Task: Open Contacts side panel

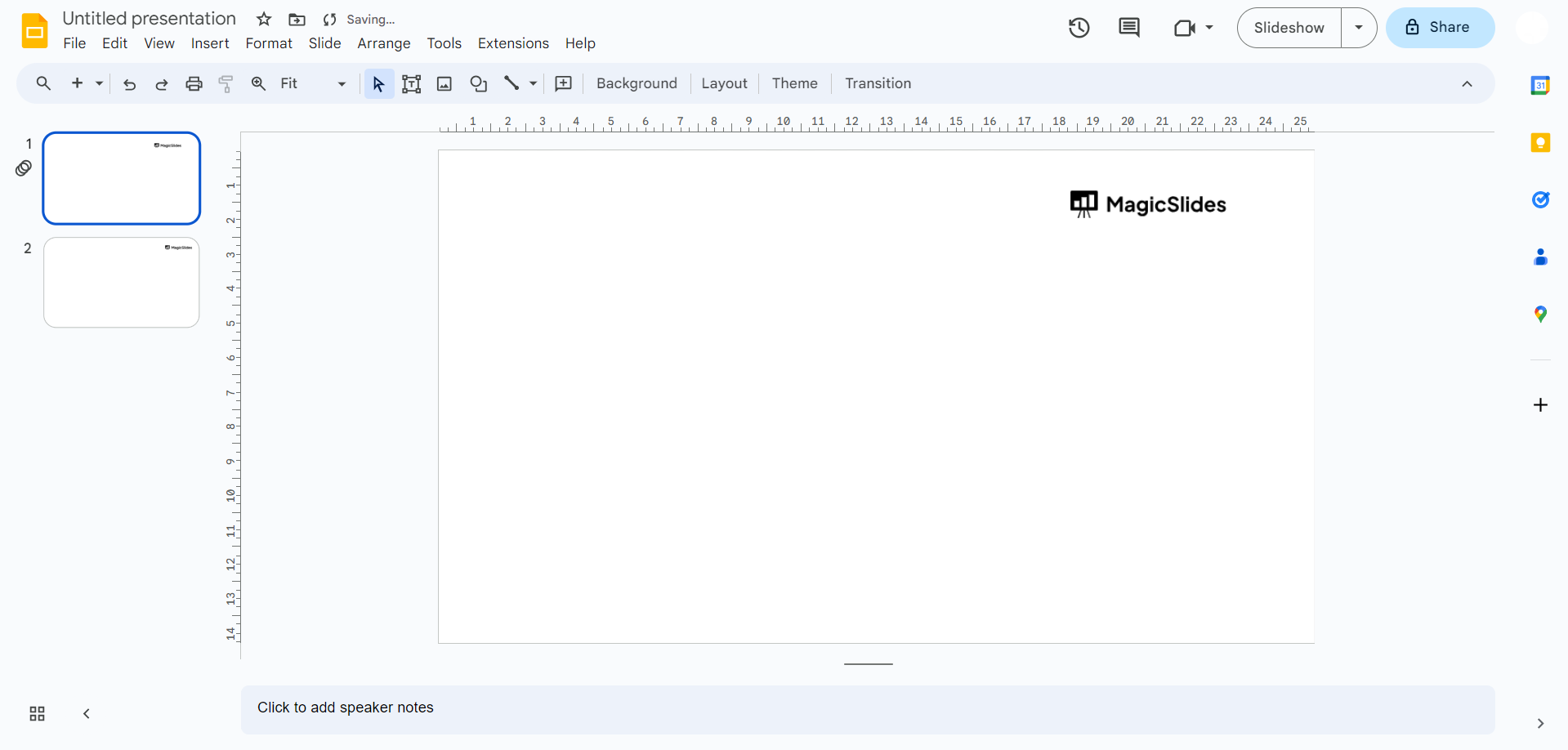Action: [1540, 257]
